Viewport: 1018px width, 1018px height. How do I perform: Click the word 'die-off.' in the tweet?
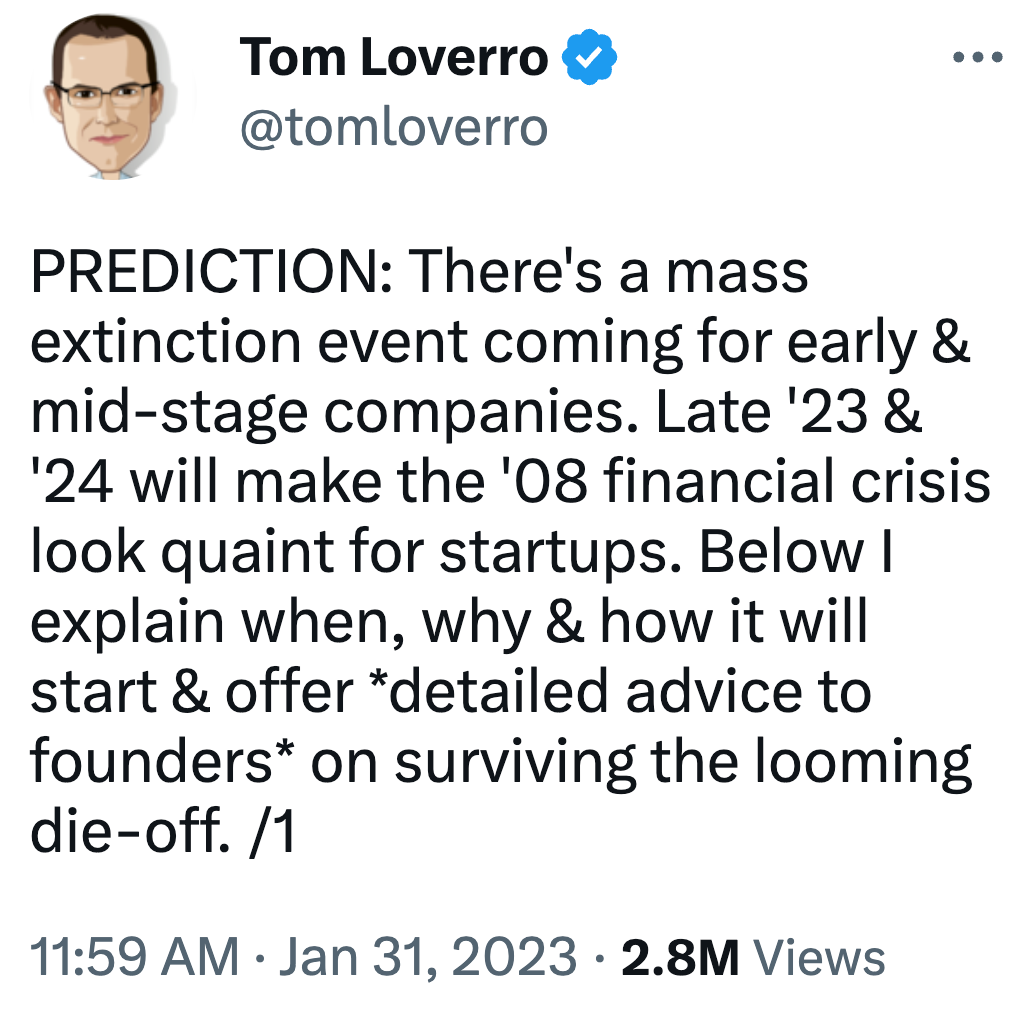[x=130, y=832]
